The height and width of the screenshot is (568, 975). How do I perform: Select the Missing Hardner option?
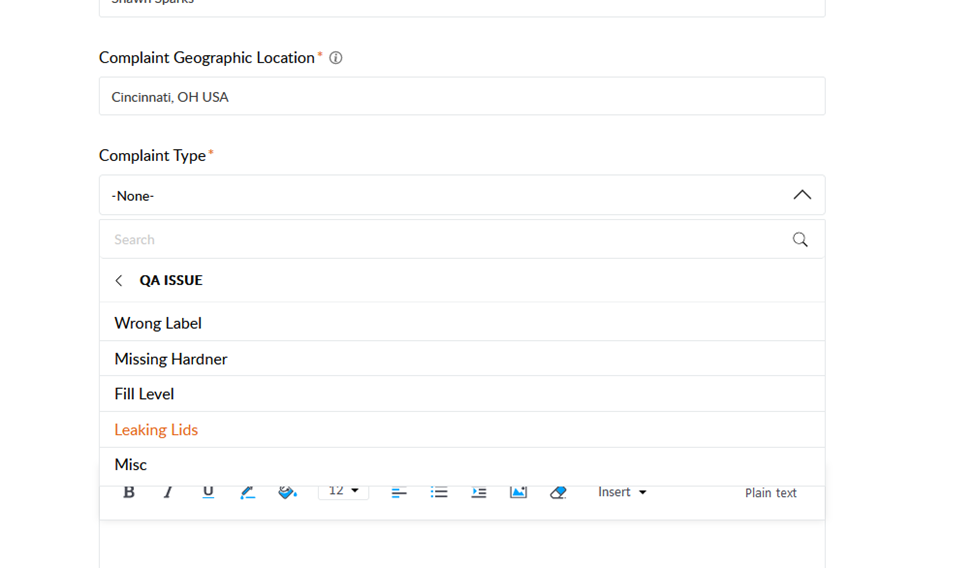171,359
